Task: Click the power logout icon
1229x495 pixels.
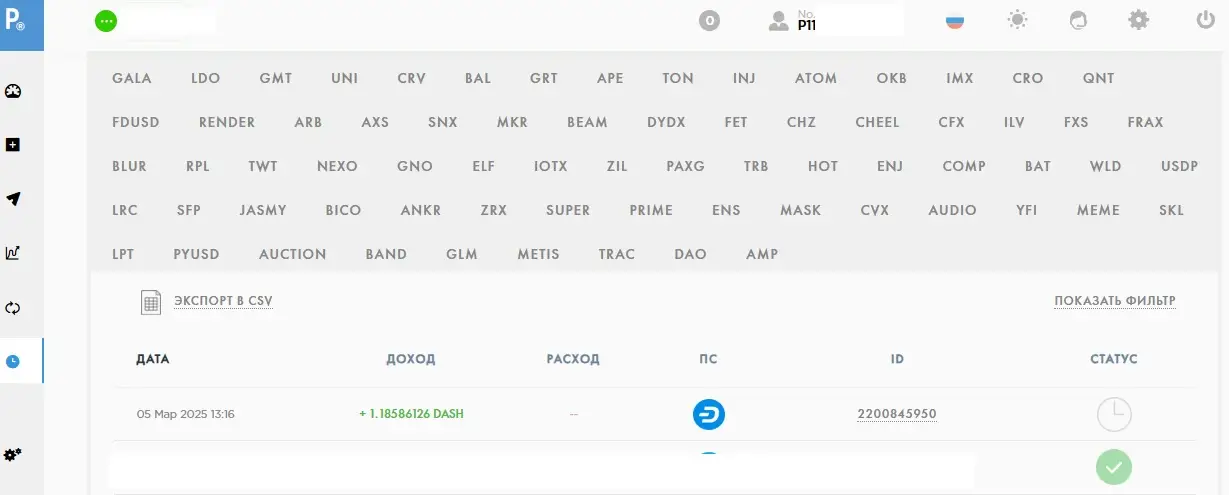Action: click(x=1205, y=19)
